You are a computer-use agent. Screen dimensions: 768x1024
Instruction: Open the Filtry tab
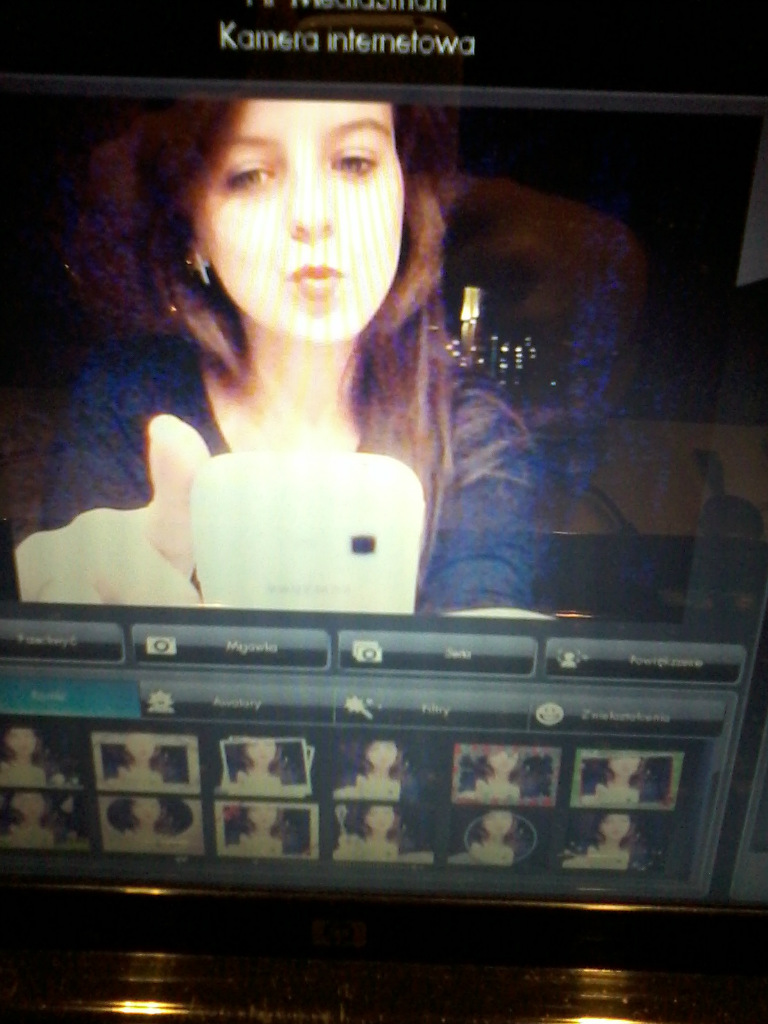(x=432, y=709)
